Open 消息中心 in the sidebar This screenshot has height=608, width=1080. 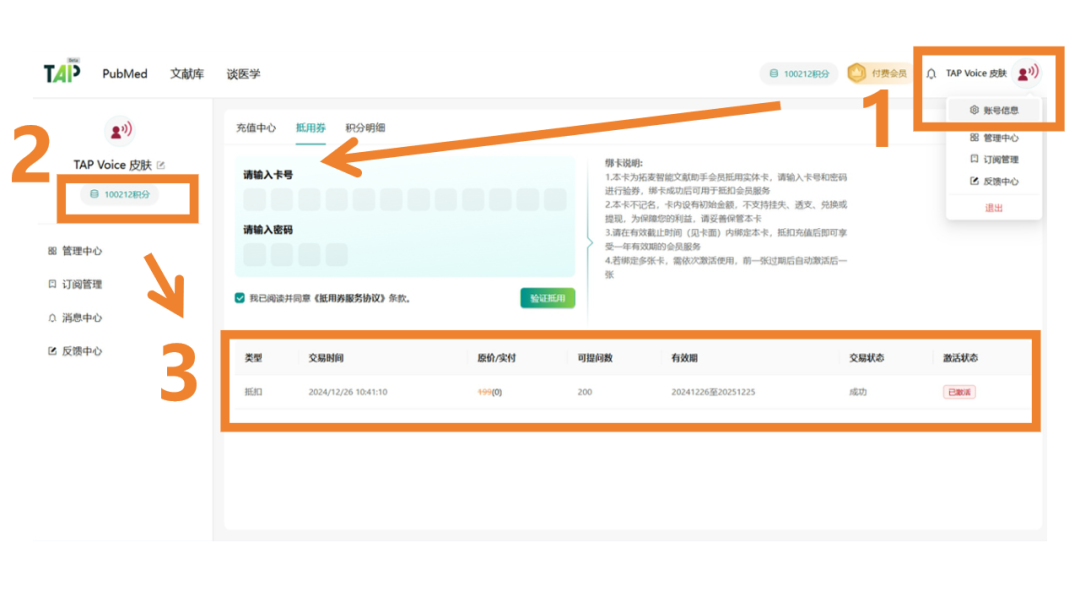point(75,317)
